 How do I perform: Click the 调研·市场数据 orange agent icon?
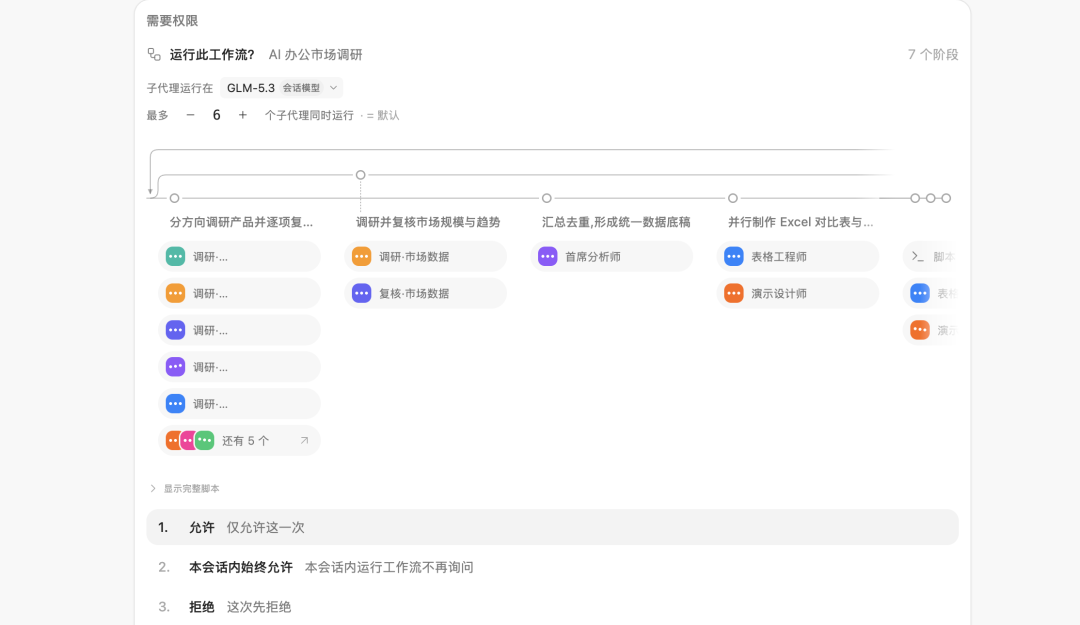[x=362, y=256]
